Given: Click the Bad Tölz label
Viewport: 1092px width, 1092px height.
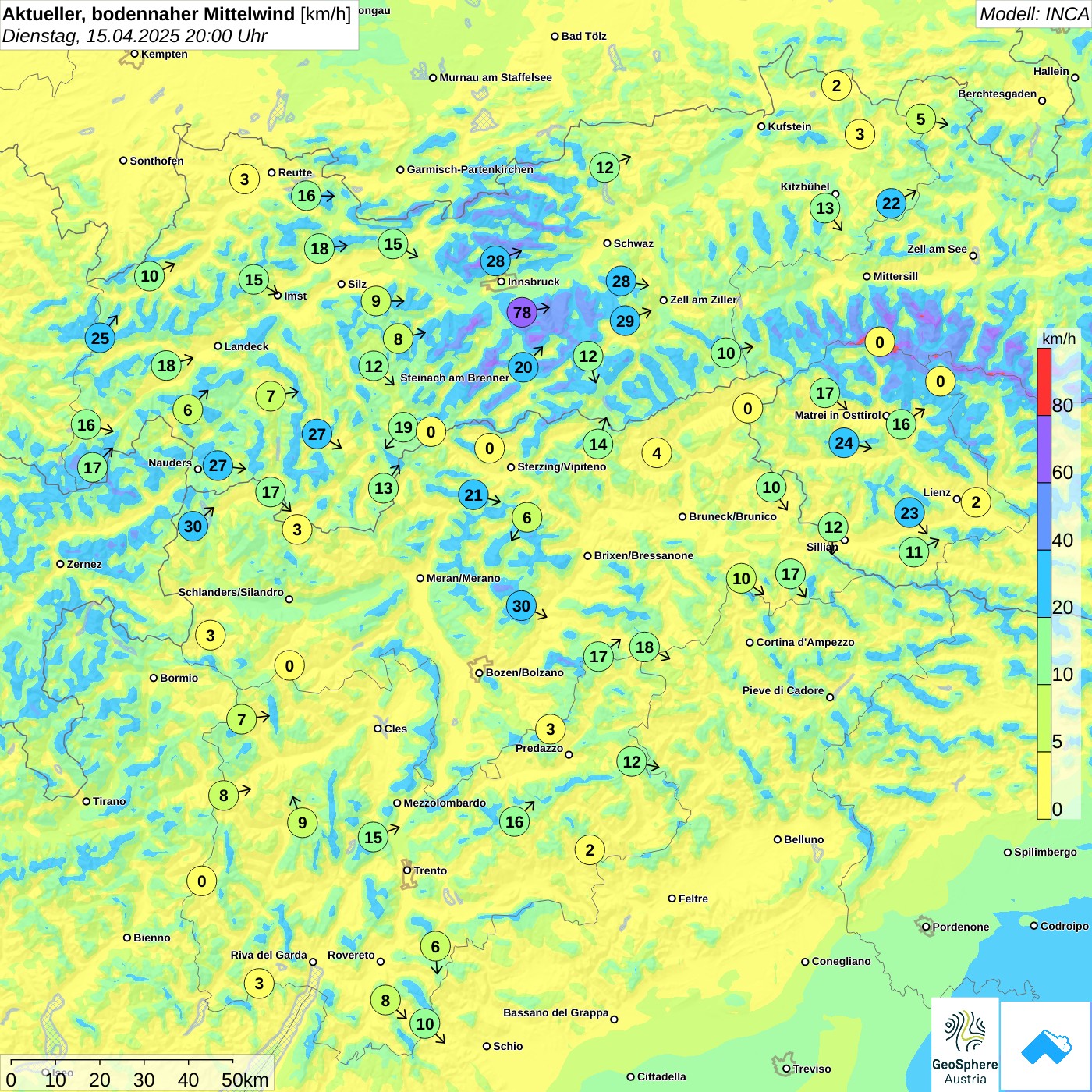Looking at the screenshot, I should tap(583, 36).
